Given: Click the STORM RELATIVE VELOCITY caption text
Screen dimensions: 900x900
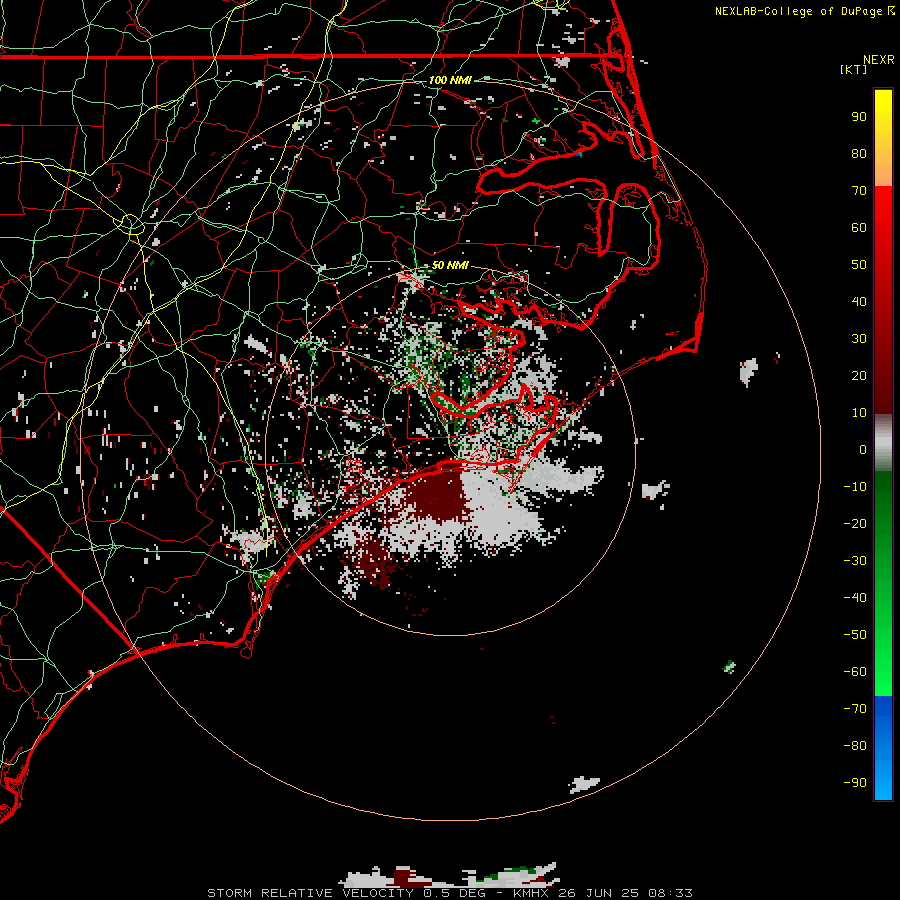Looking at the screenshot, I should coord(310,893).
